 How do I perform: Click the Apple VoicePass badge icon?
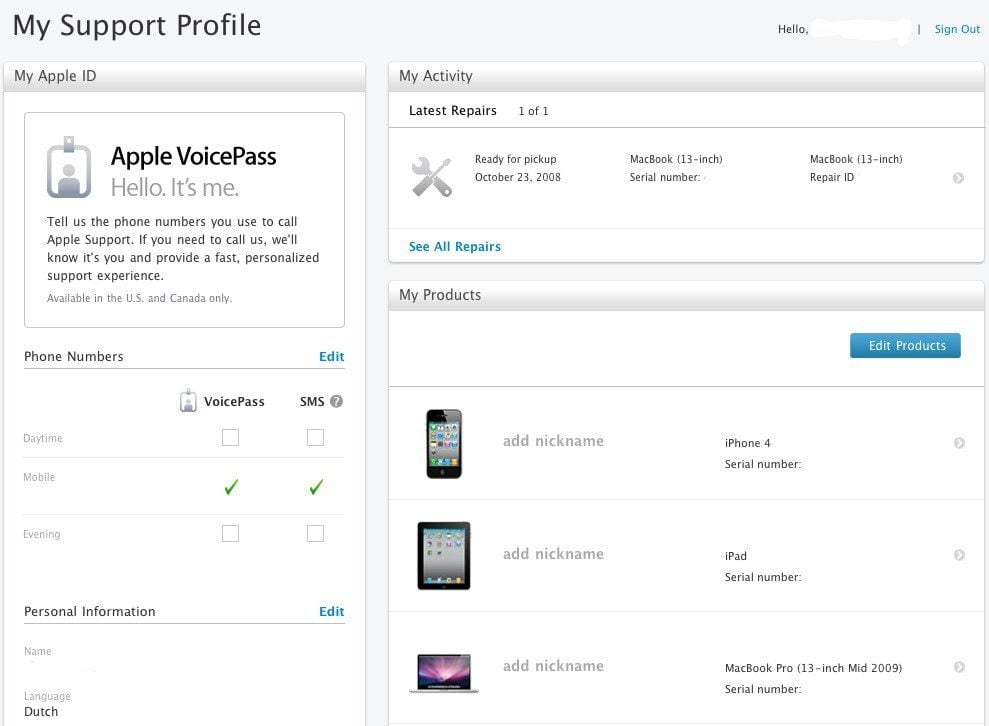tap(69, 167)
